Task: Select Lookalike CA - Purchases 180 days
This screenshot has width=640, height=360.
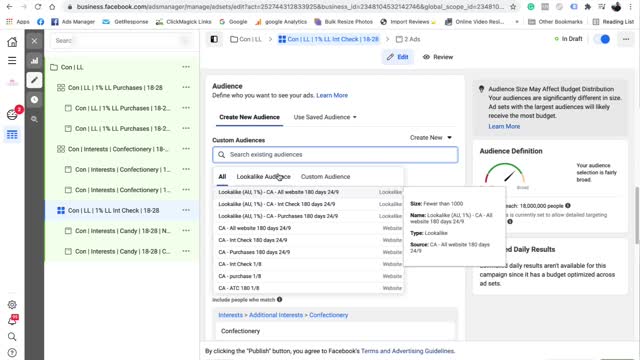Action: click(308, 216)
